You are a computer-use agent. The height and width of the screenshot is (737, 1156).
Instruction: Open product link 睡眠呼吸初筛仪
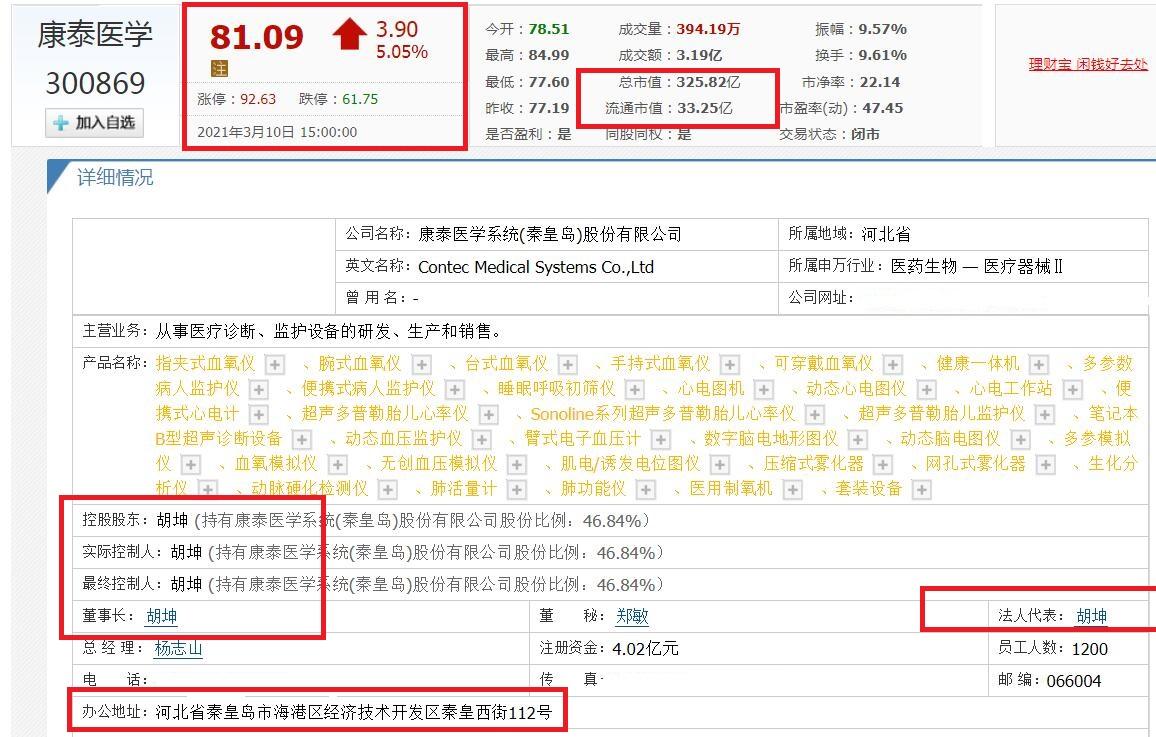click(557, 389)
